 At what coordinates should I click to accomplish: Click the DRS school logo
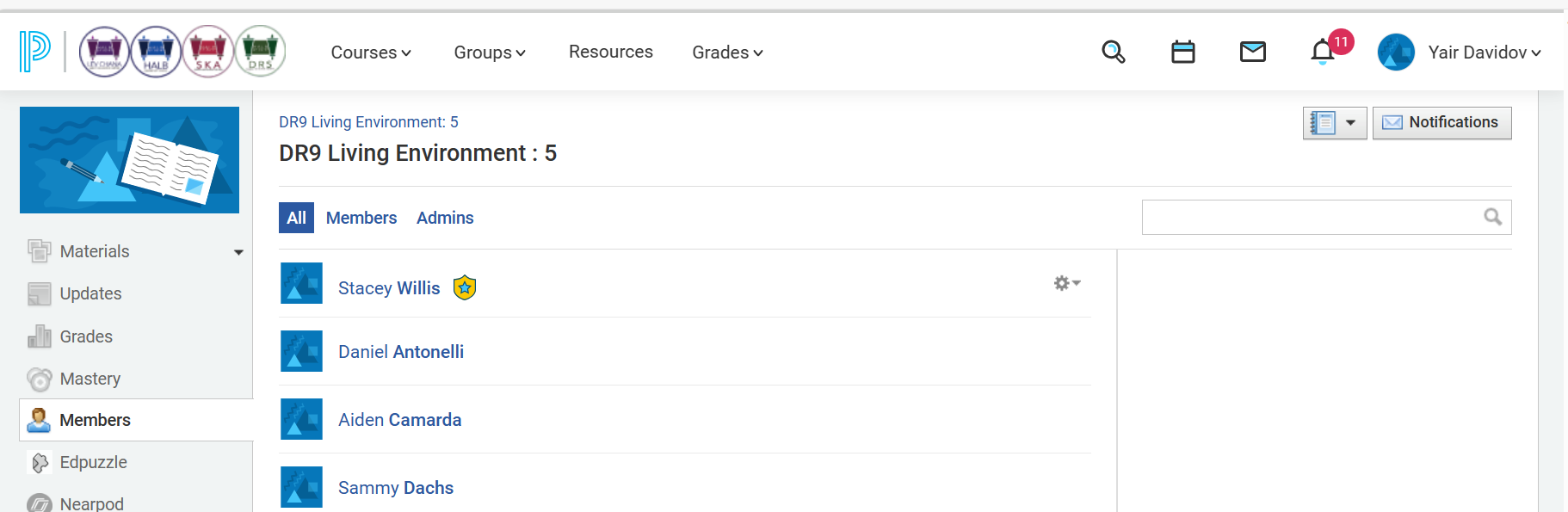[260, 52]
